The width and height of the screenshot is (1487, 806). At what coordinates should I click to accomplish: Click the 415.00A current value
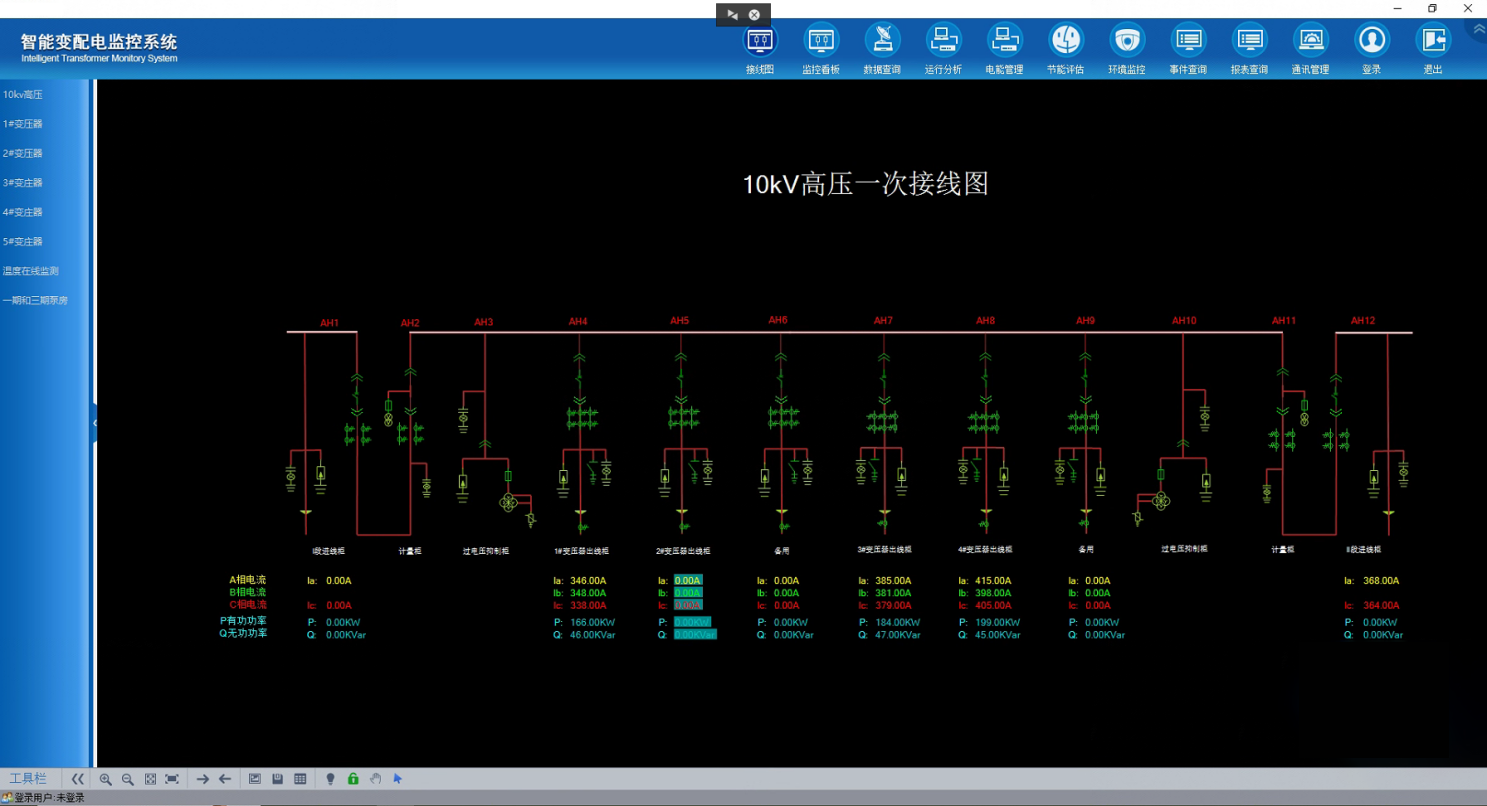993,581
